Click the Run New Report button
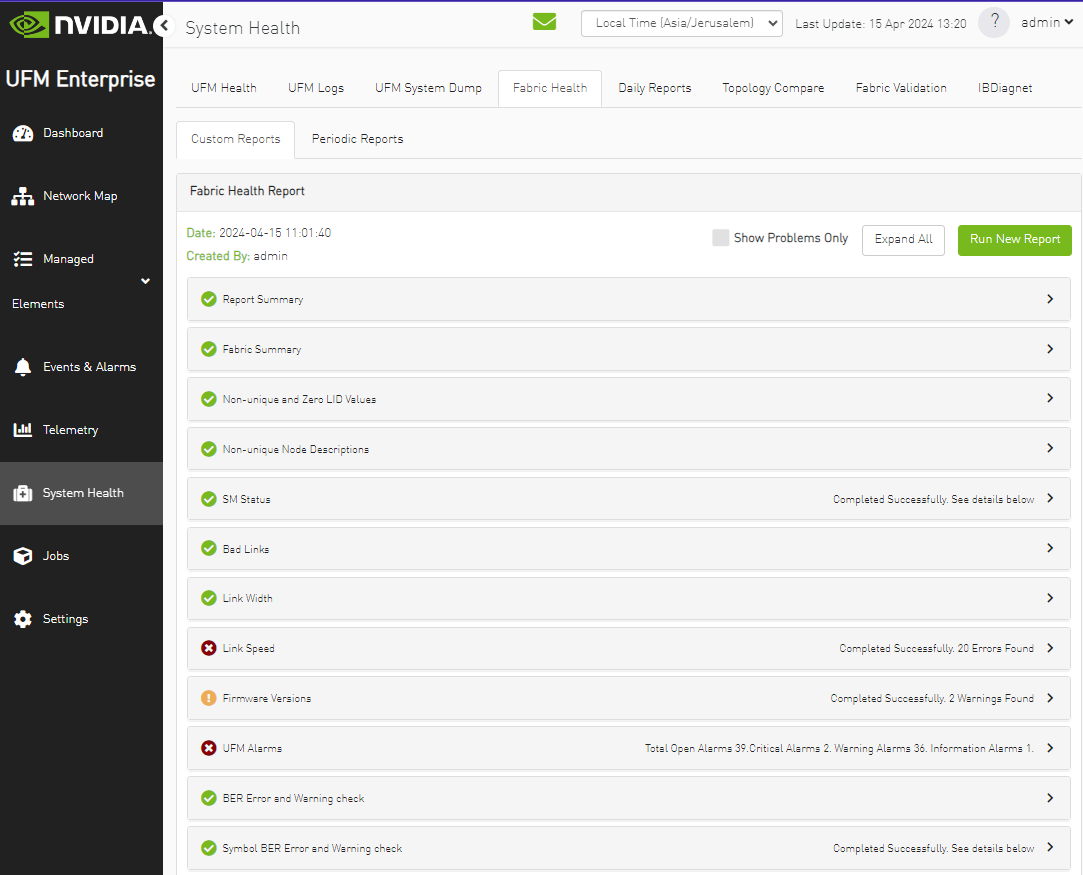Image resolution: width=1083 pixels, height=875 pixels. point(1014,240)
